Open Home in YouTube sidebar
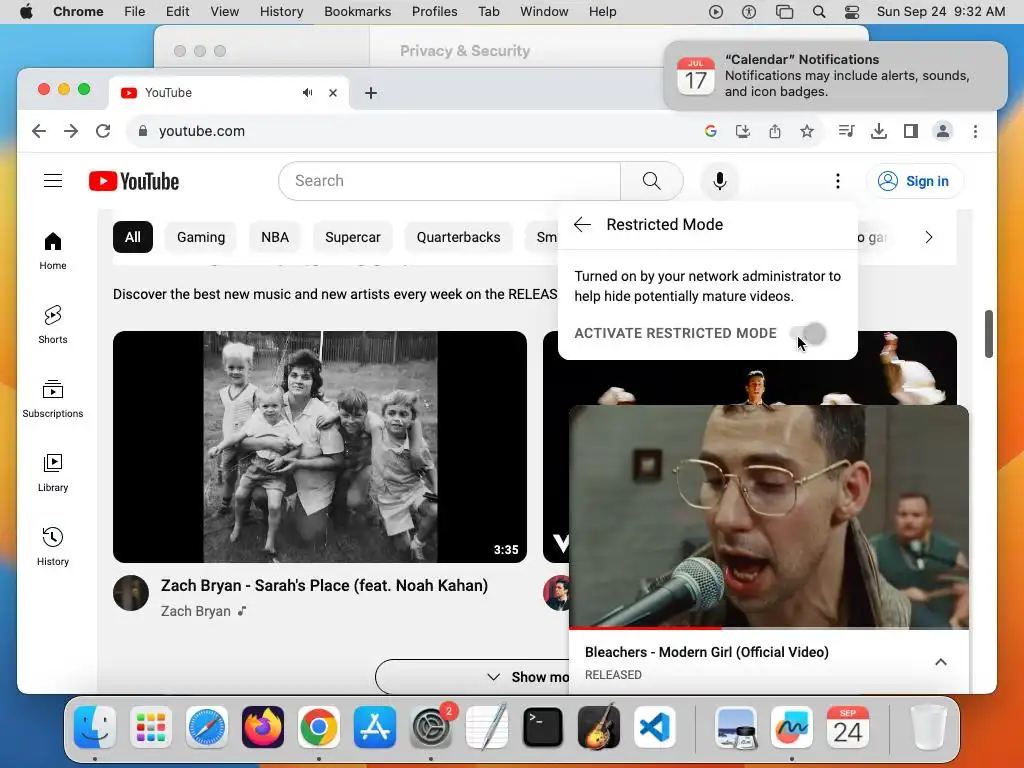This screenshot has height=768, width=1024. point(53,251)
